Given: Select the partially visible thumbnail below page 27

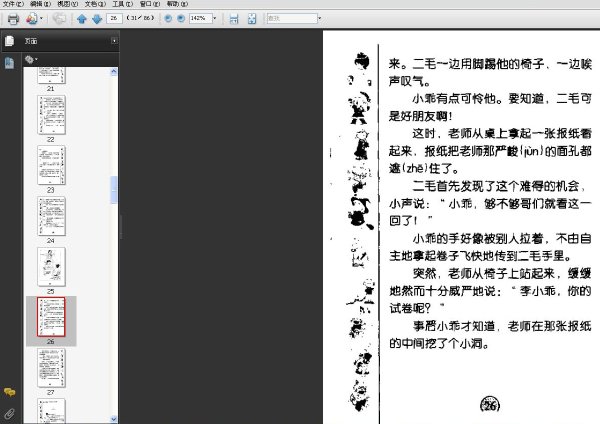Looking at the screenshot, I should [x=51, y=411].
